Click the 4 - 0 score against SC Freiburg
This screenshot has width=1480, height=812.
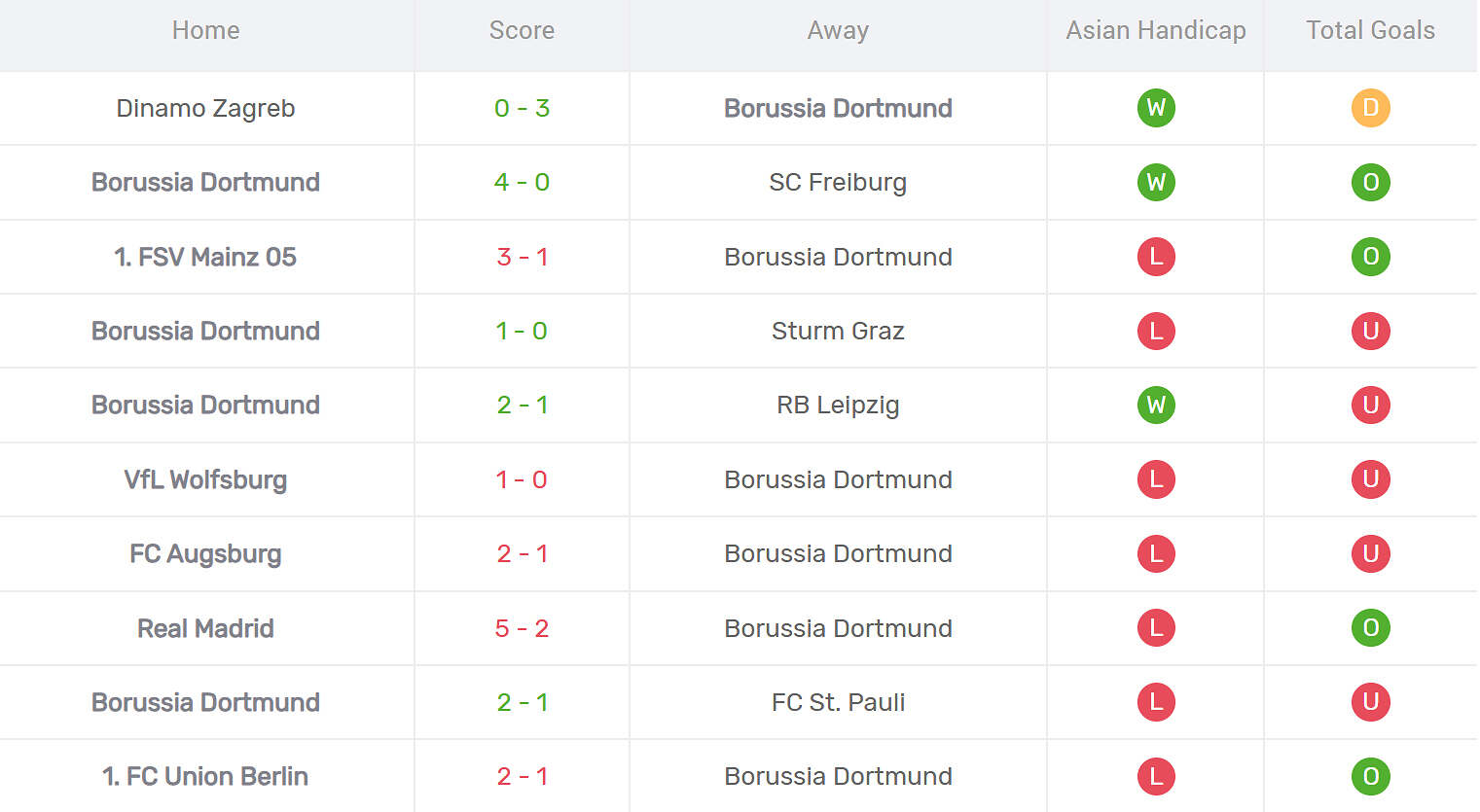[x=522, y=182]
